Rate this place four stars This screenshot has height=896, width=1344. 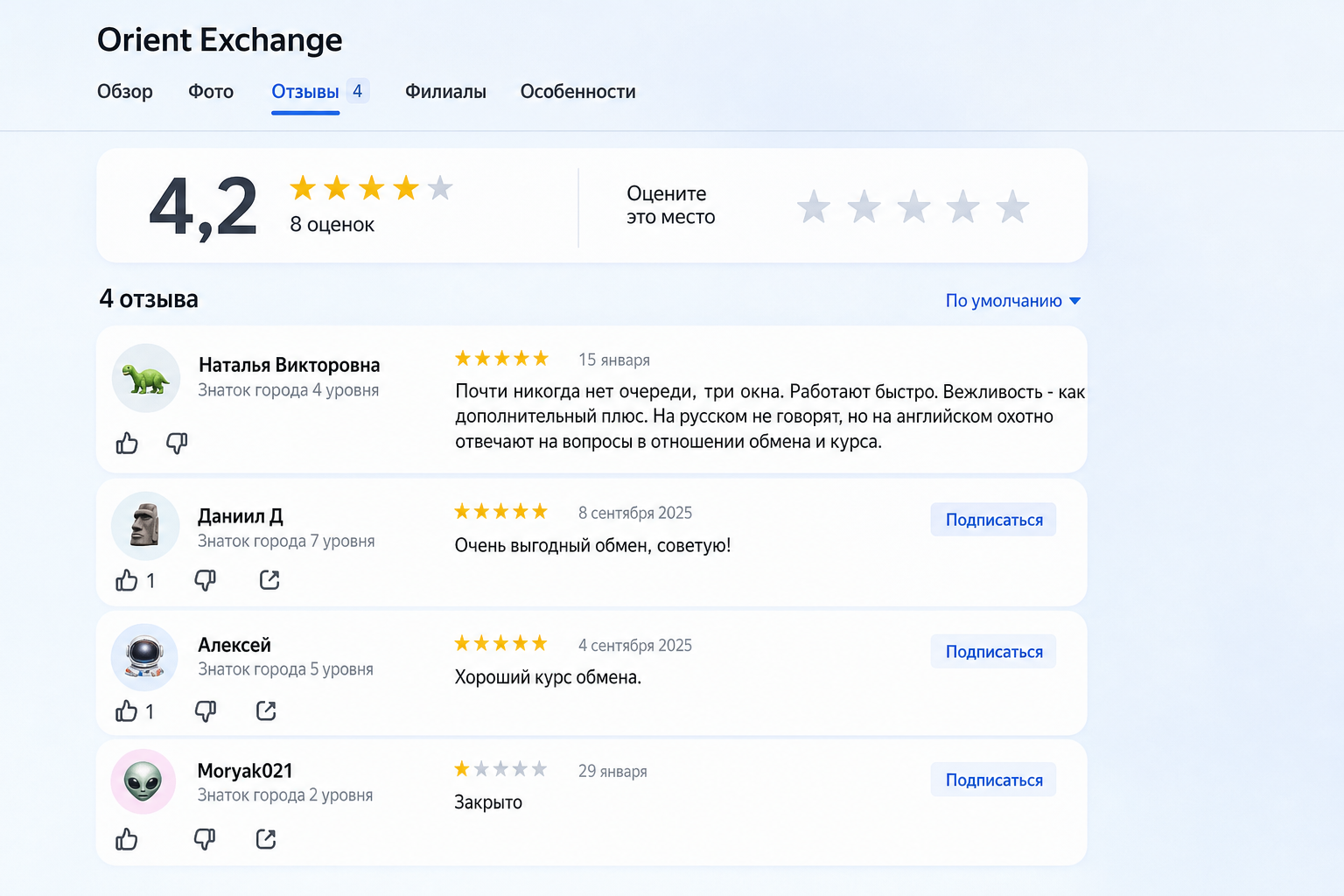[963, 206]
